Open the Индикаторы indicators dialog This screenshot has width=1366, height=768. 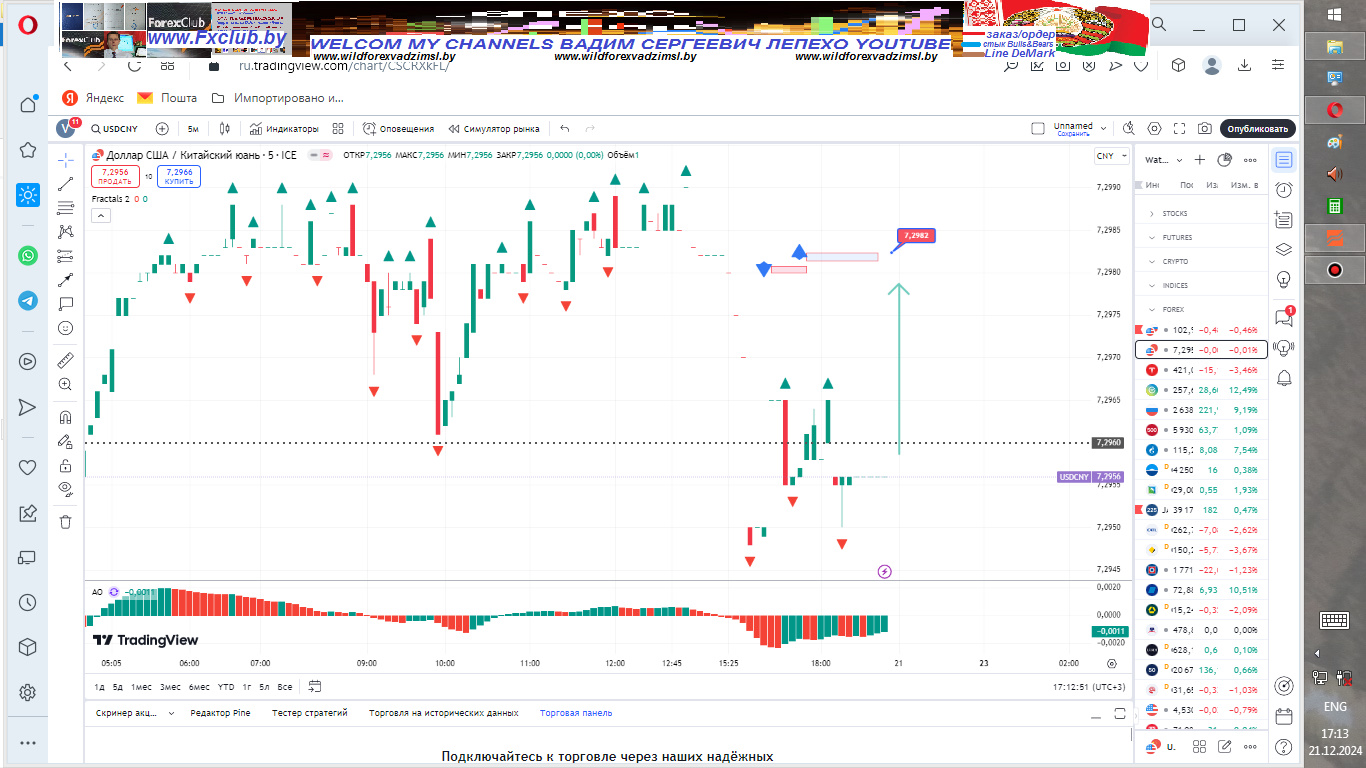(284, 129)
